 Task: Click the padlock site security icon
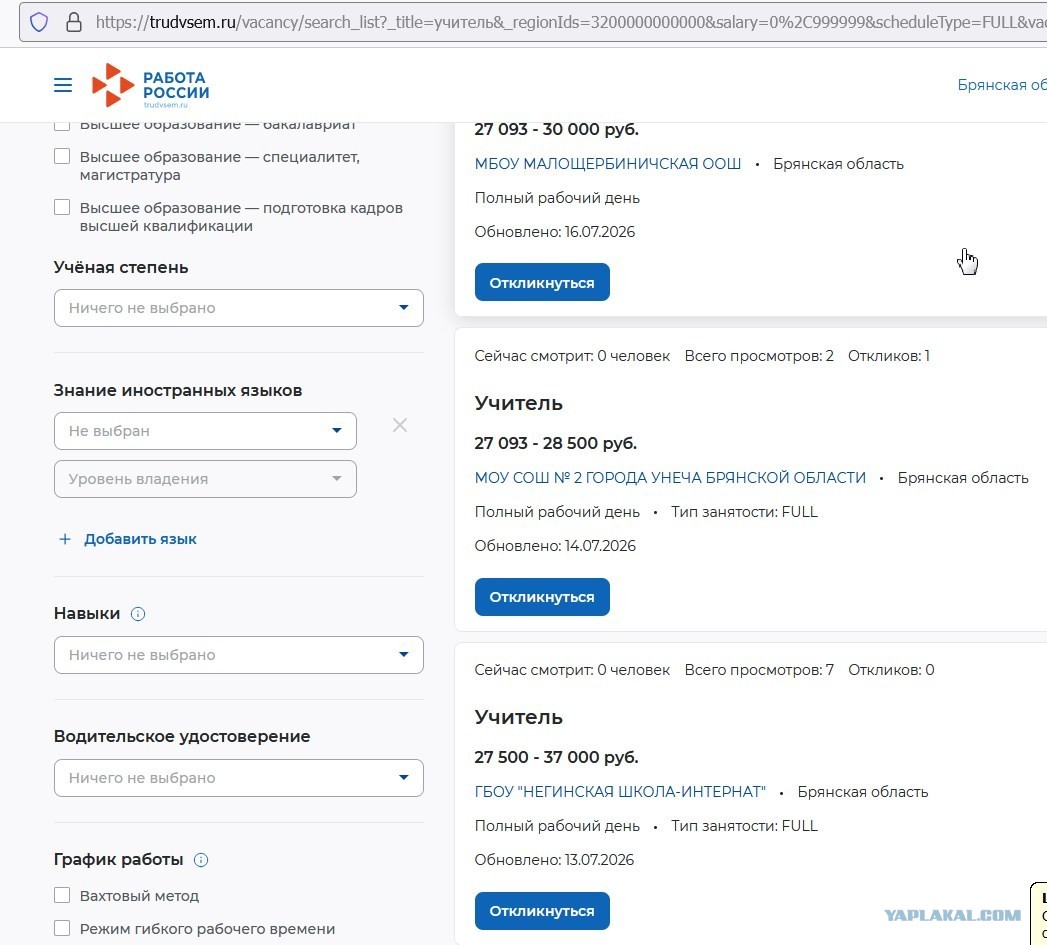click(x=73, y=22)
